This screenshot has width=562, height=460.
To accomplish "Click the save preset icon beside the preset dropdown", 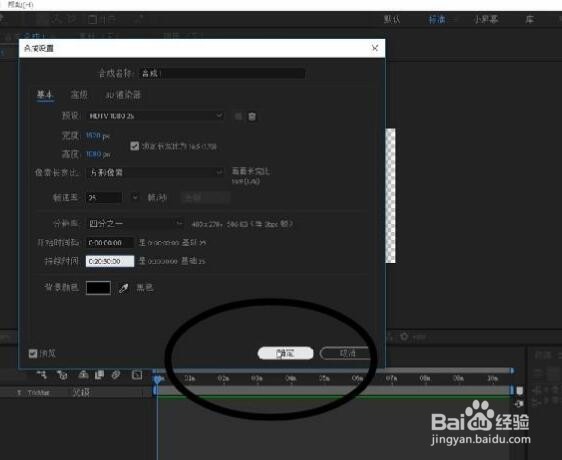I will [238, 116].
